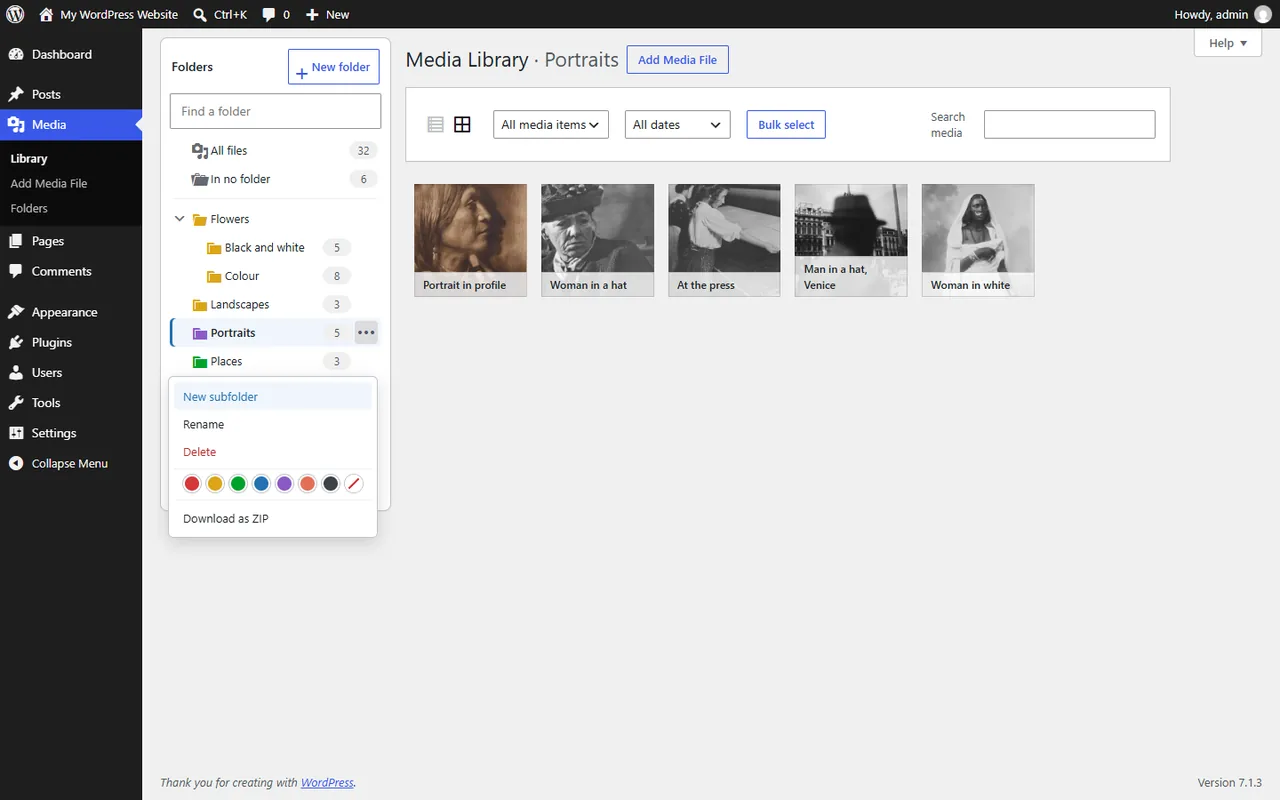Viewport: 1280px width, 800px height.
Task: Open Tools in sidebar
Action: tap(71, 403)
